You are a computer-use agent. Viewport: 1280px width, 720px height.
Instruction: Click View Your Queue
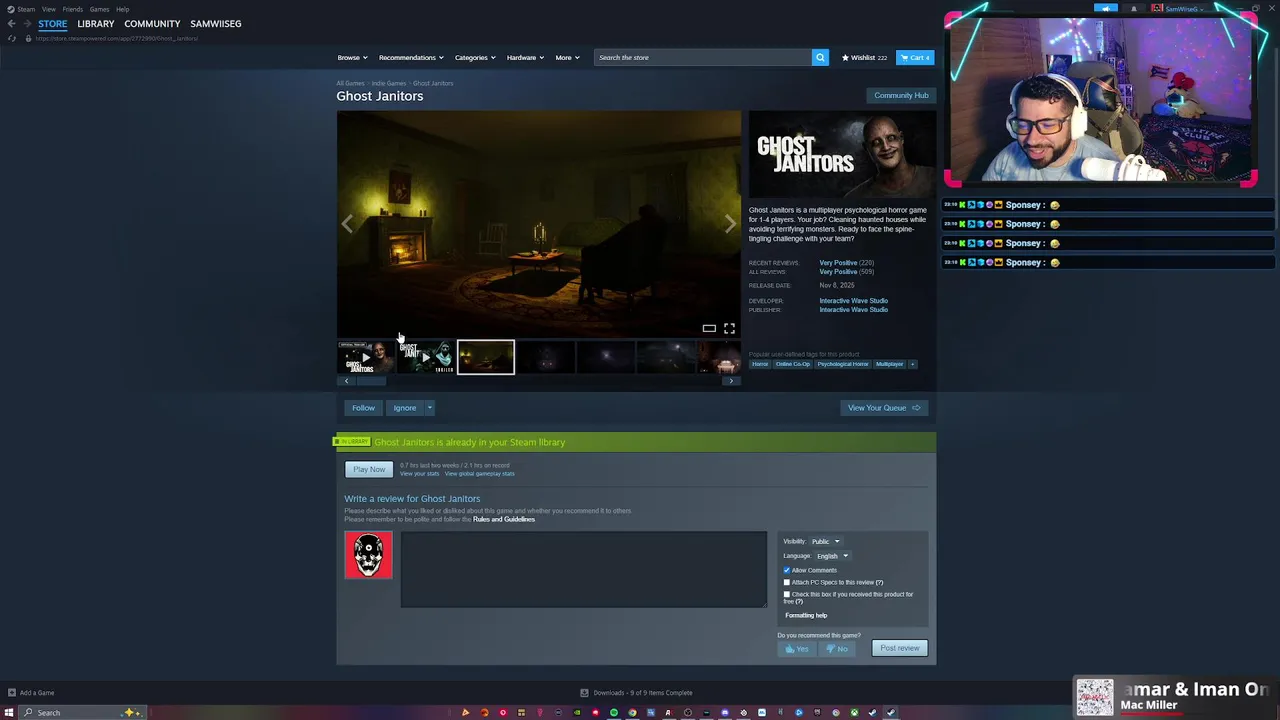tap(884, 408)
